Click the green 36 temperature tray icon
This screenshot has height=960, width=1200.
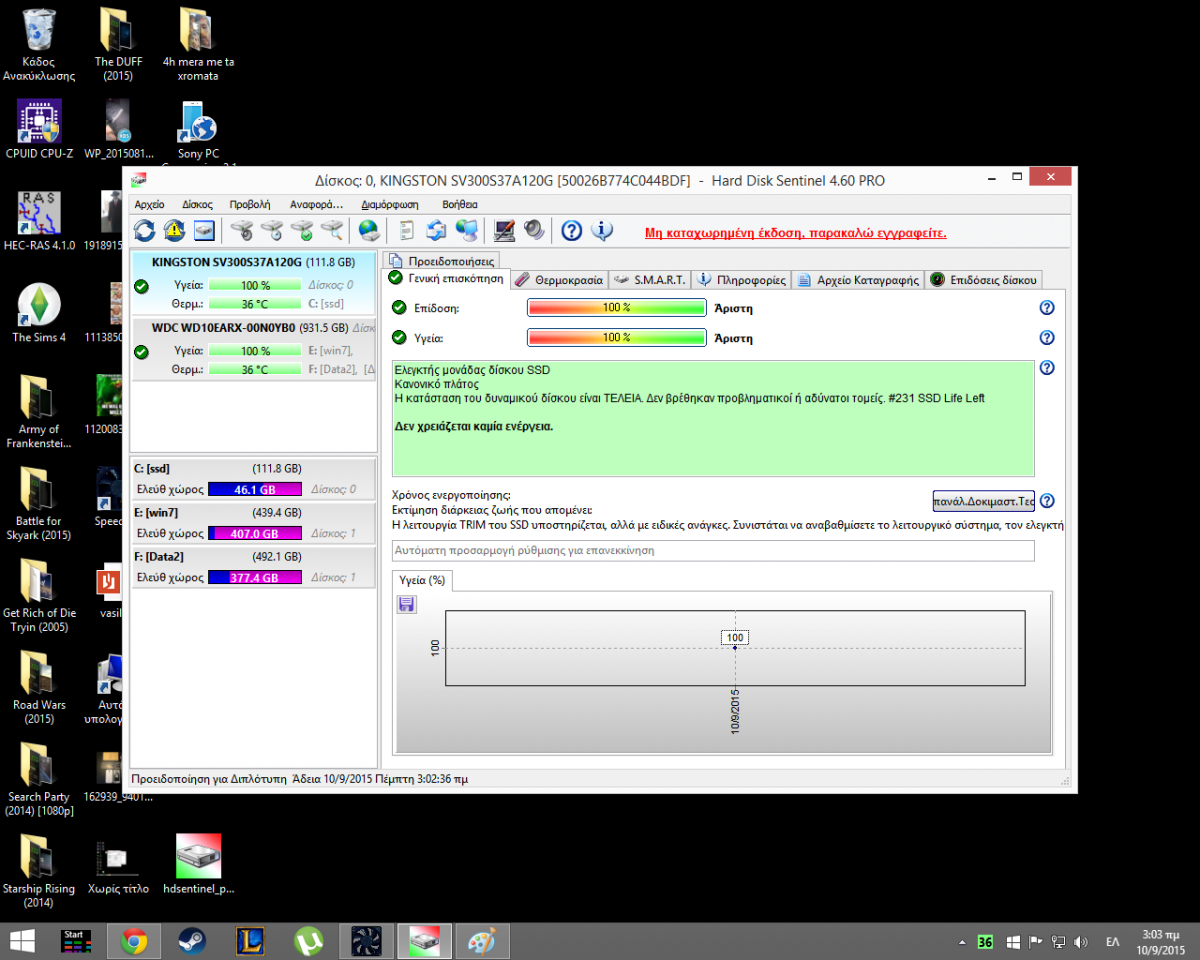click(985, 942)
